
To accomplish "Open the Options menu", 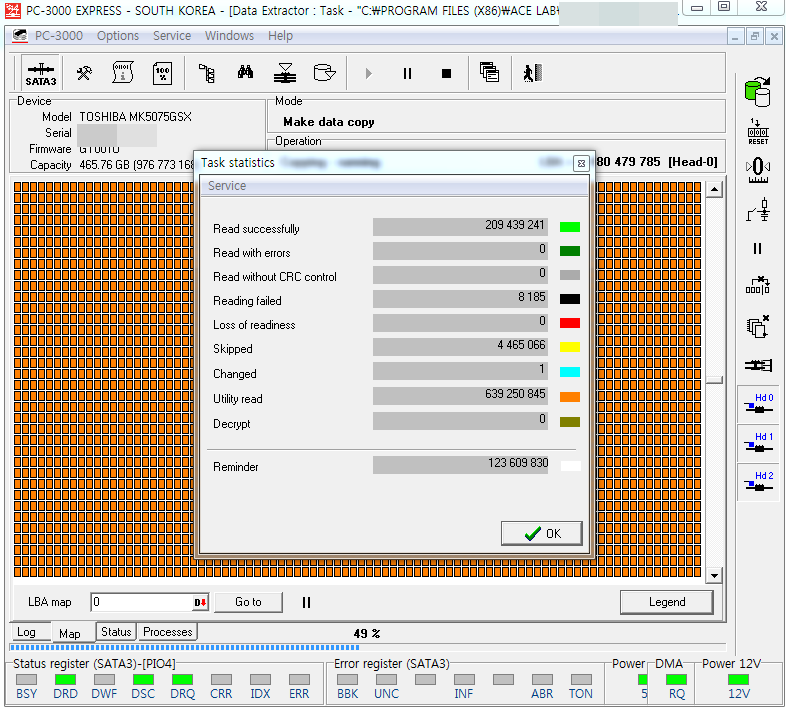I will tap(118, 36).
